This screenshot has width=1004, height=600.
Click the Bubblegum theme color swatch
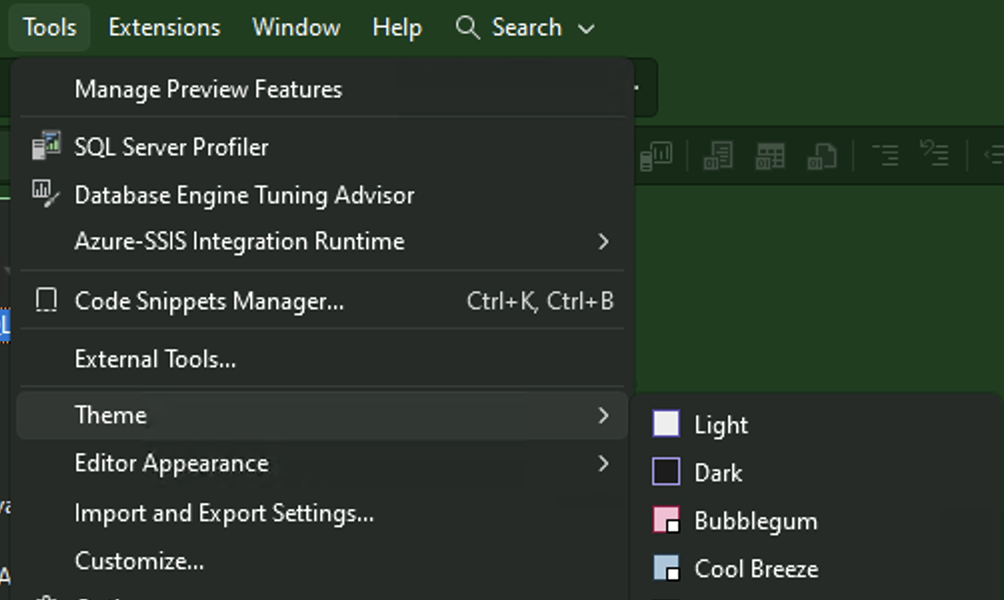[x=669, y=521]
